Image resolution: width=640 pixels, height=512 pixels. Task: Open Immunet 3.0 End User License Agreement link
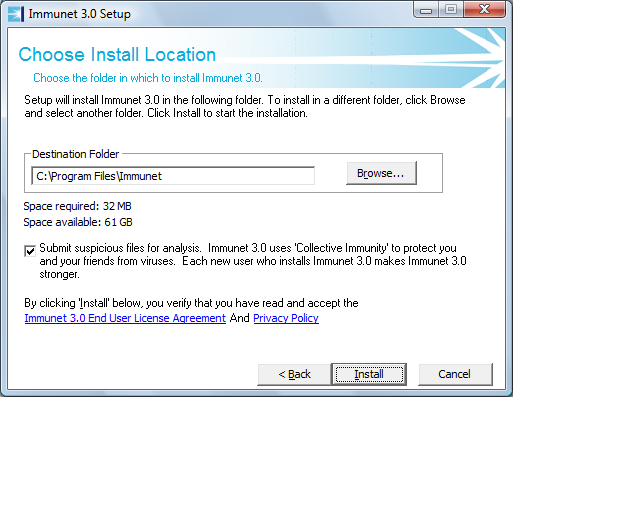[125, 318]
